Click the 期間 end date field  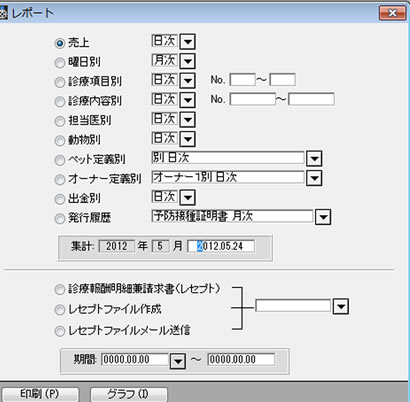coord(241,359)
